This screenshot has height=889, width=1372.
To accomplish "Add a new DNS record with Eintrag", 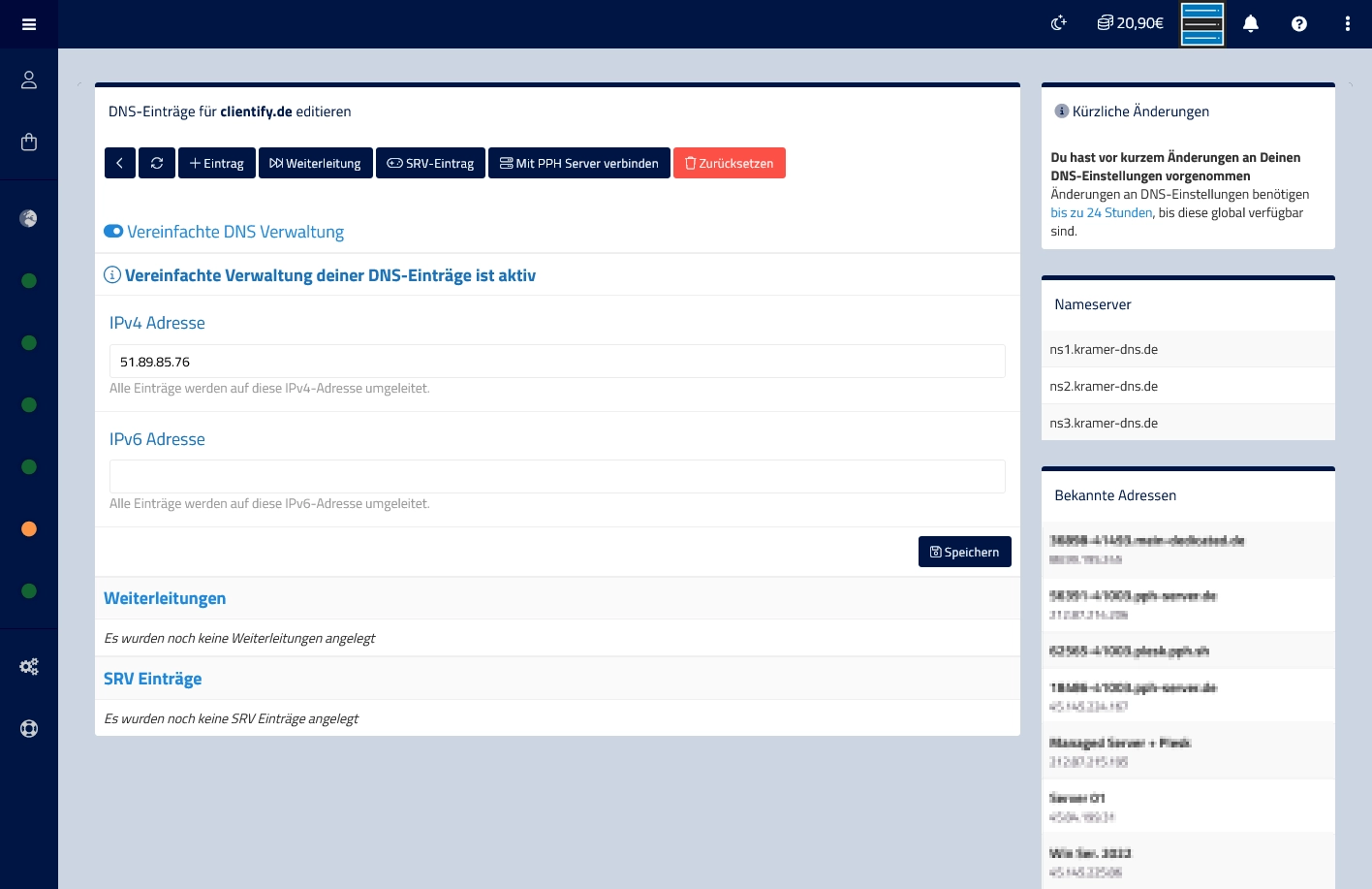I will click(x=217, y=163).
